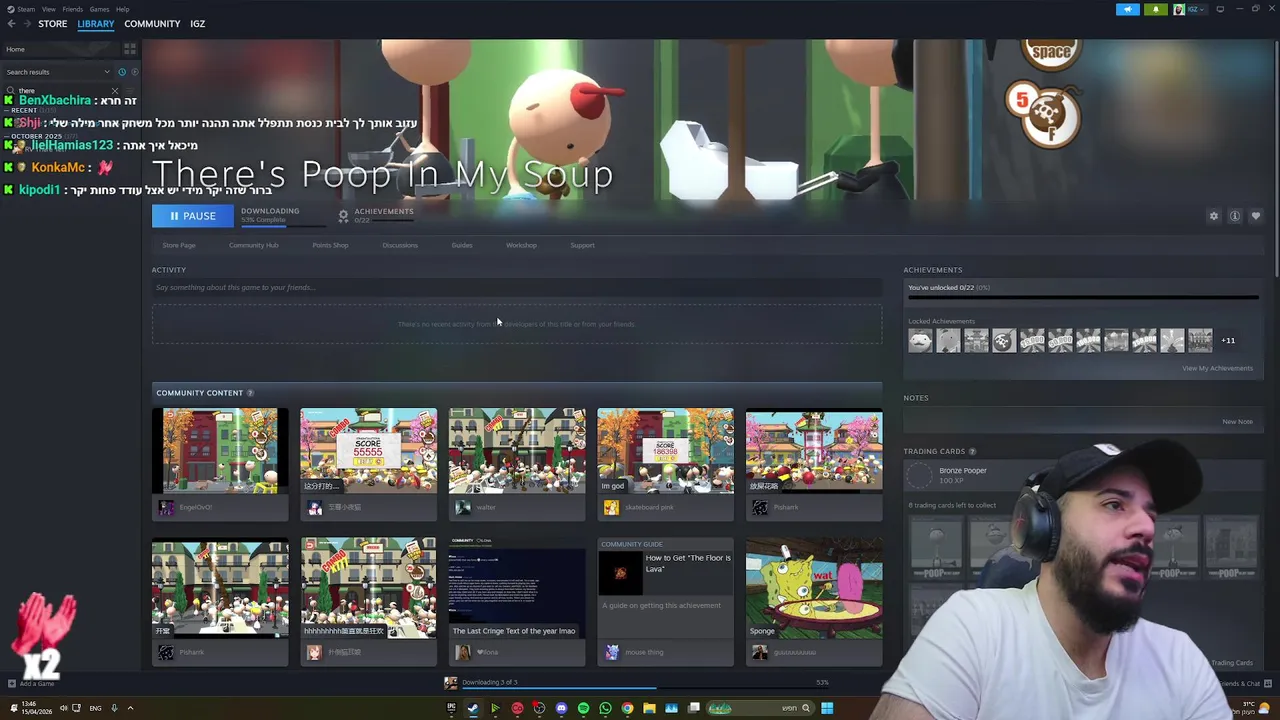Viewport: 1280px width, 720px height.
Task: Toggle sort by recent activity clock icon
Action: click(122, 72)
